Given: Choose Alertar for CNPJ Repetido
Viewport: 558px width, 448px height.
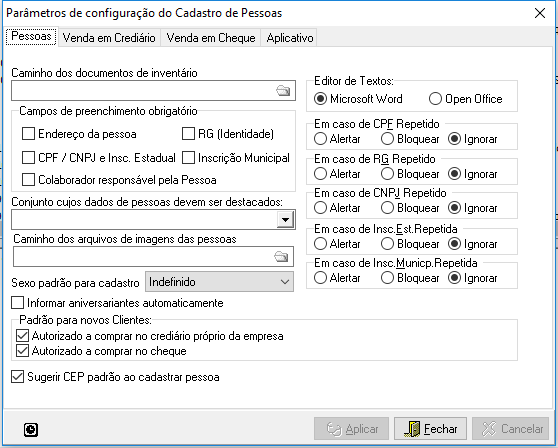Looking at the screenshot, I should tap(320, 208).
